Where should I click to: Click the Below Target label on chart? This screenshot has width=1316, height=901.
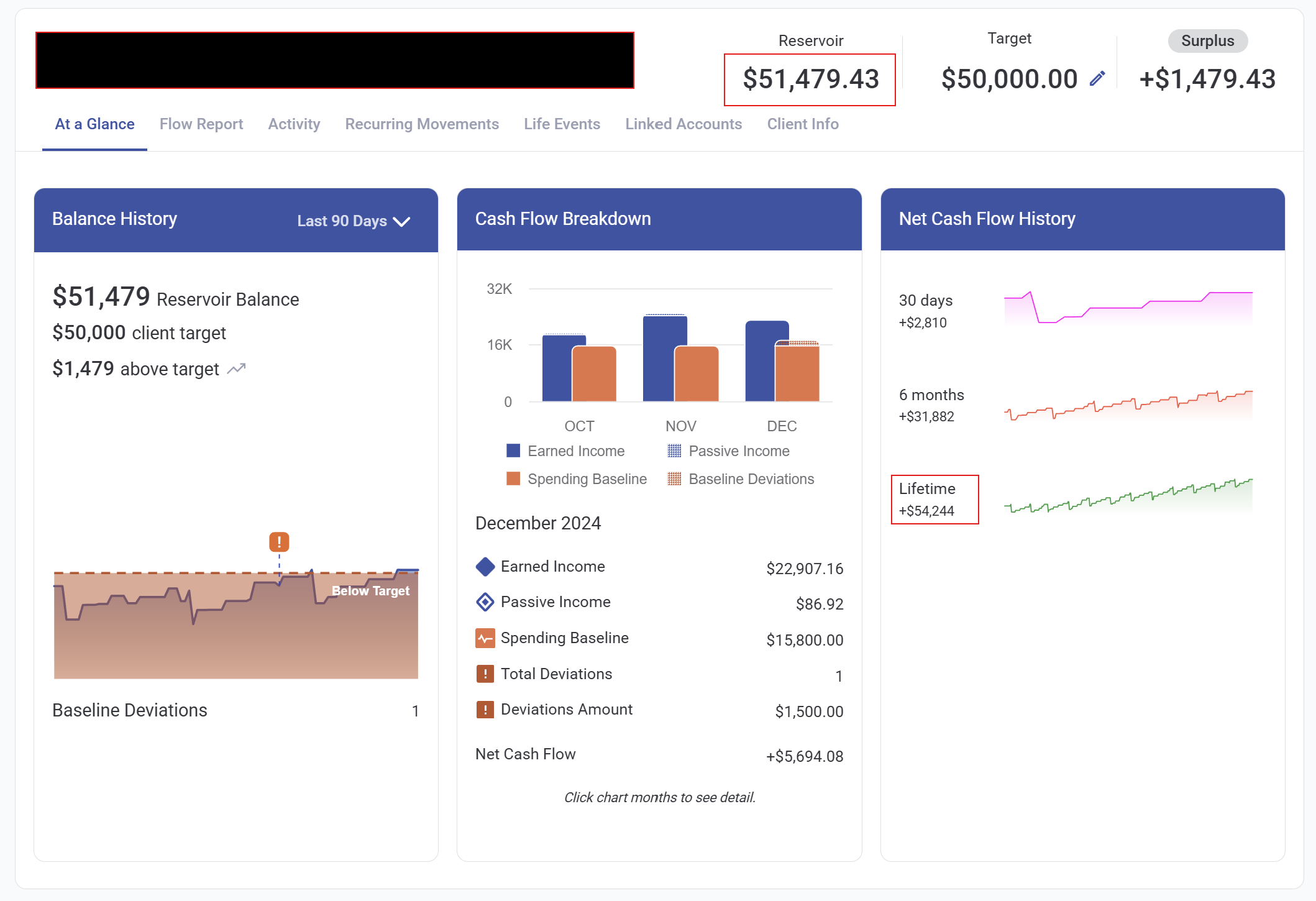tap(371, 591)
